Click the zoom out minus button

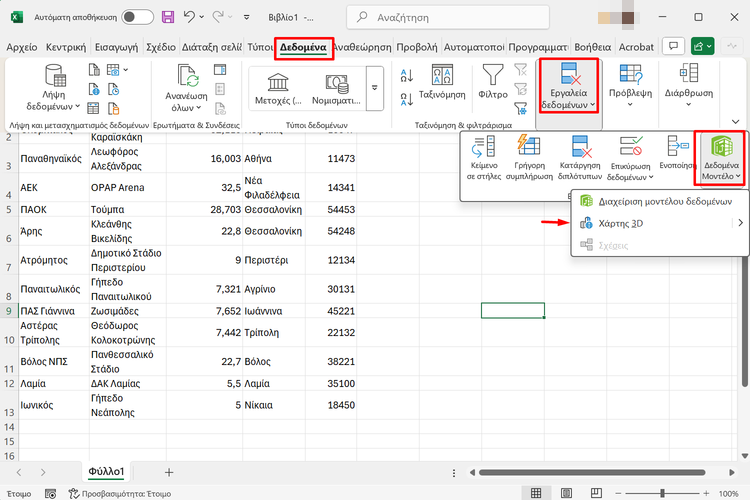618,493
